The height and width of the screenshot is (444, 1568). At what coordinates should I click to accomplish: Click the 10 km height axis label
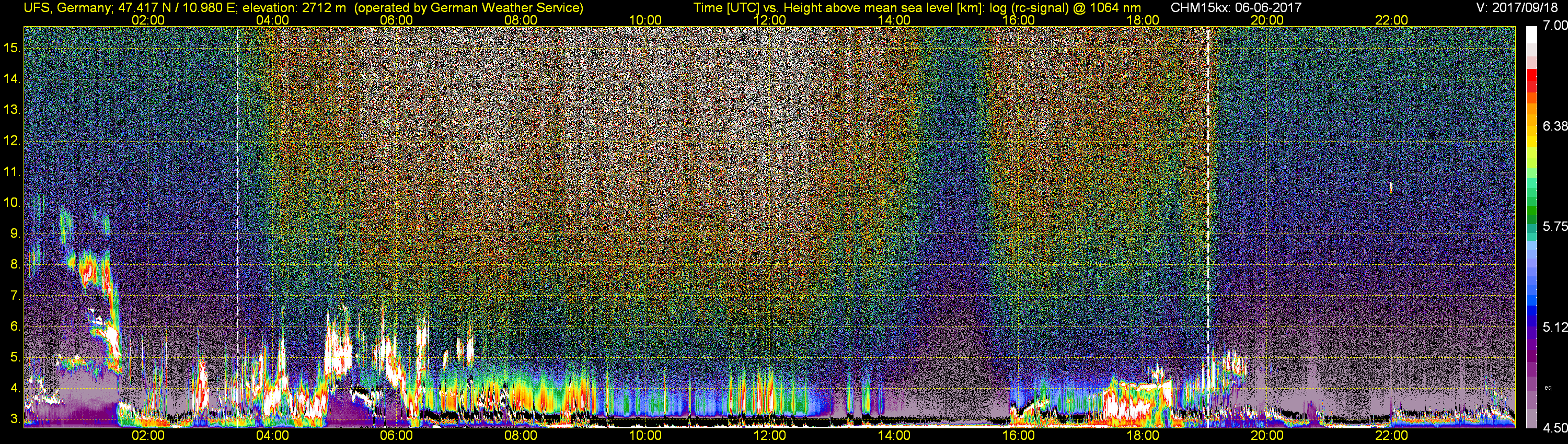pos(12,203)
